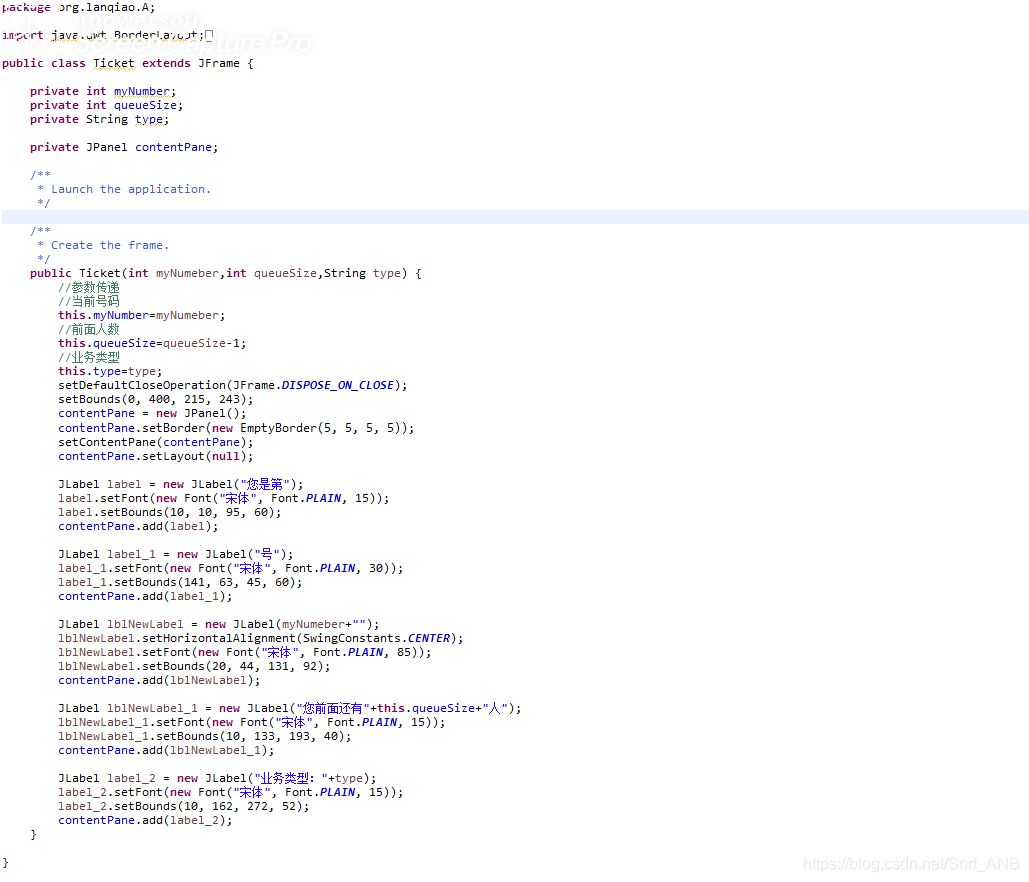Click lblNewLabel.setFont line with size 85
The image size is (1029, 882).
pos(245,652)
